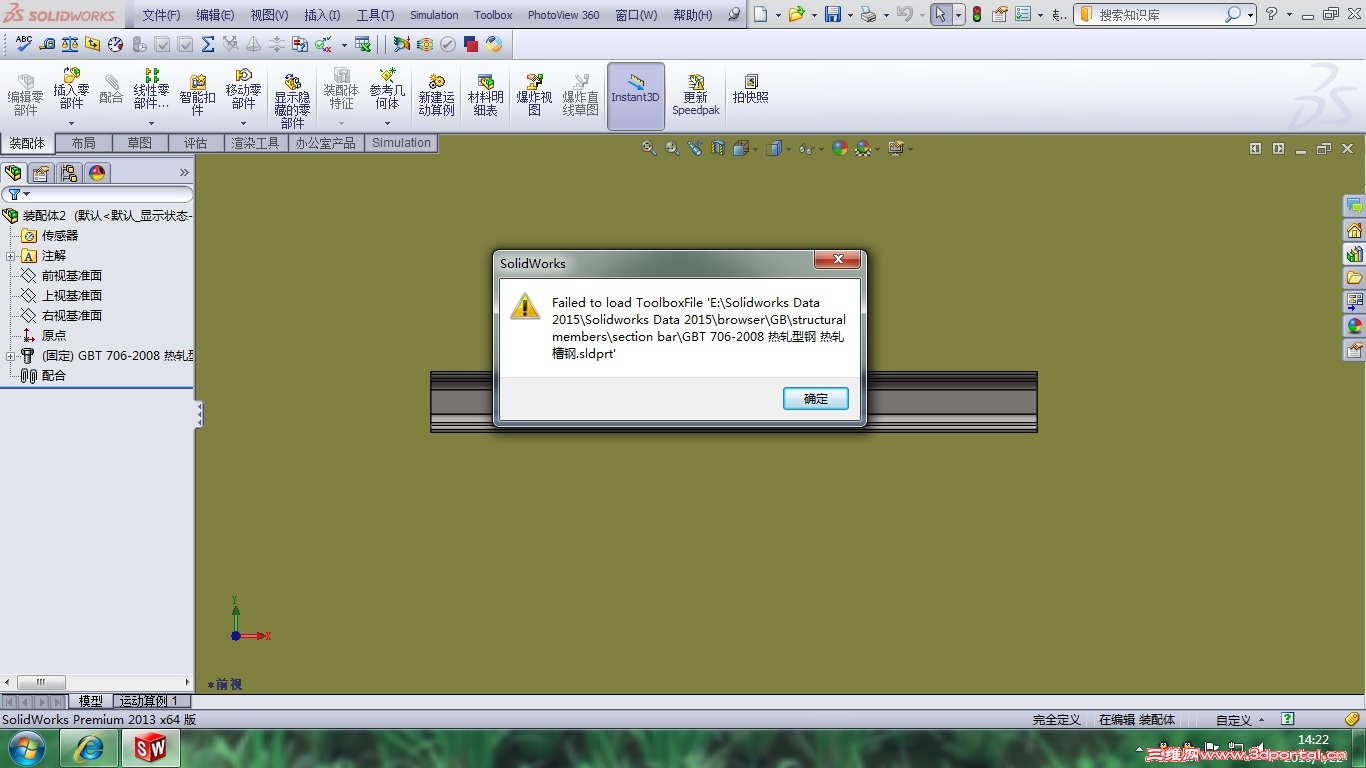The image size is (1366, 768).
Task: Open the ConfigurationManager panel tab icon
Action: 69,173
